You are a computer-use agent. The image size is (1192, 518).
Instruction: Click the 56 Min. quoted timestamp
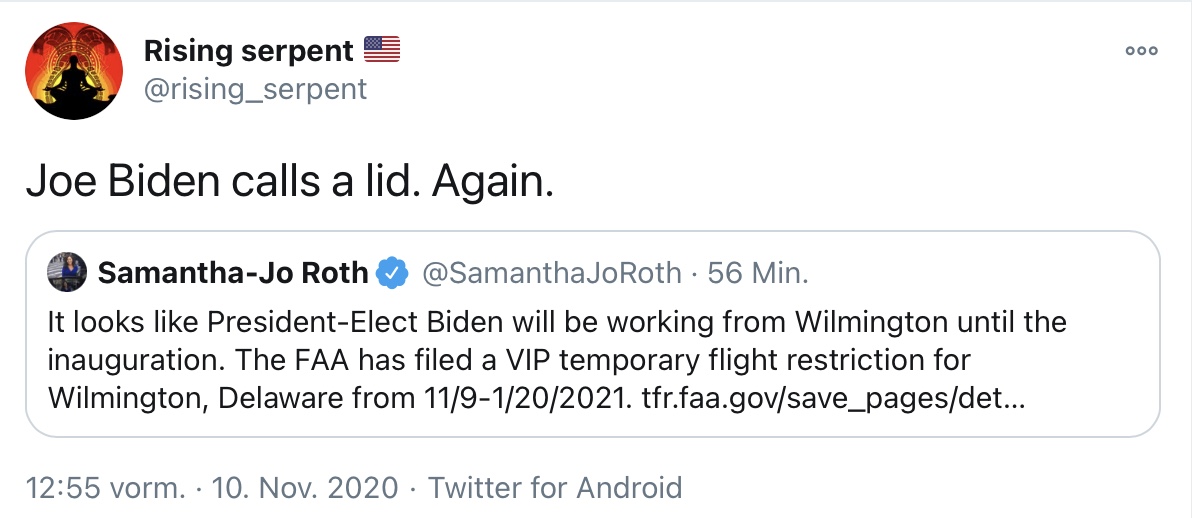[758, 273]
